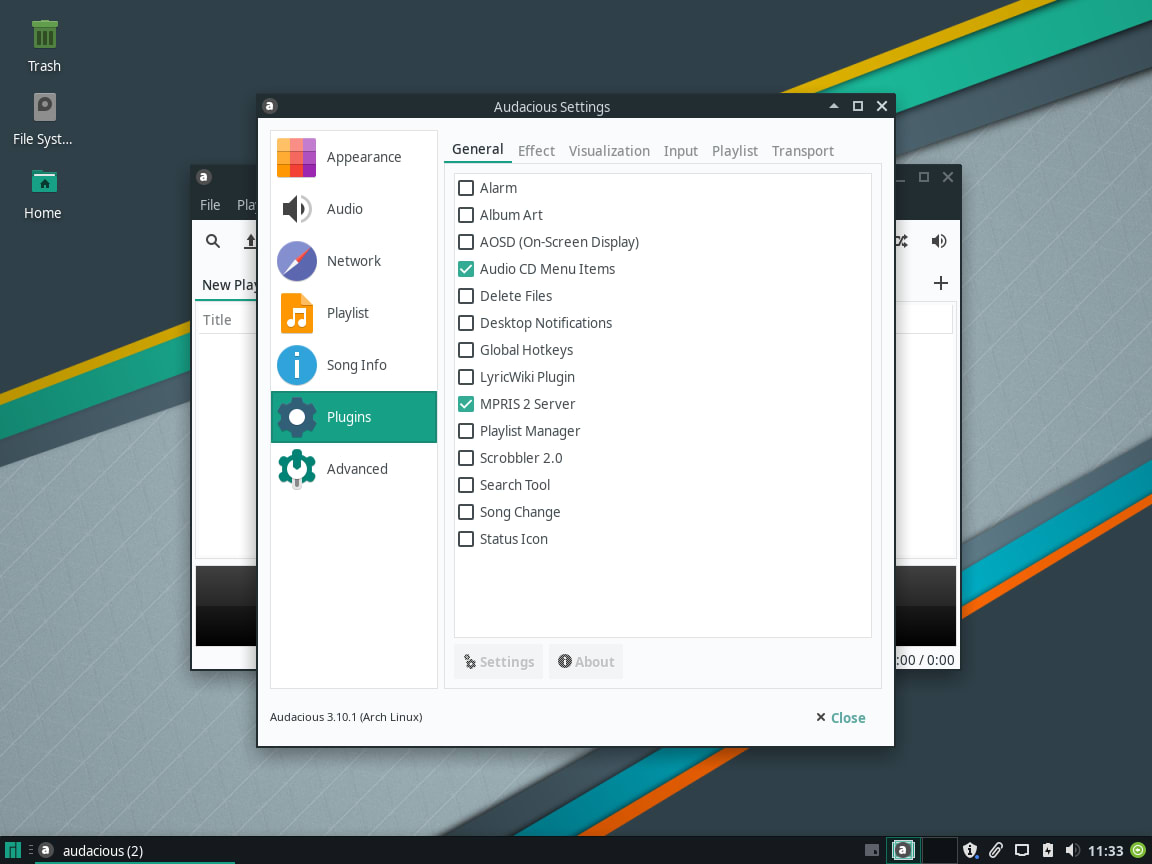Viewport: 1152px width, 864px height.
Task: Open the Playlist settings category
Action: 353,313
